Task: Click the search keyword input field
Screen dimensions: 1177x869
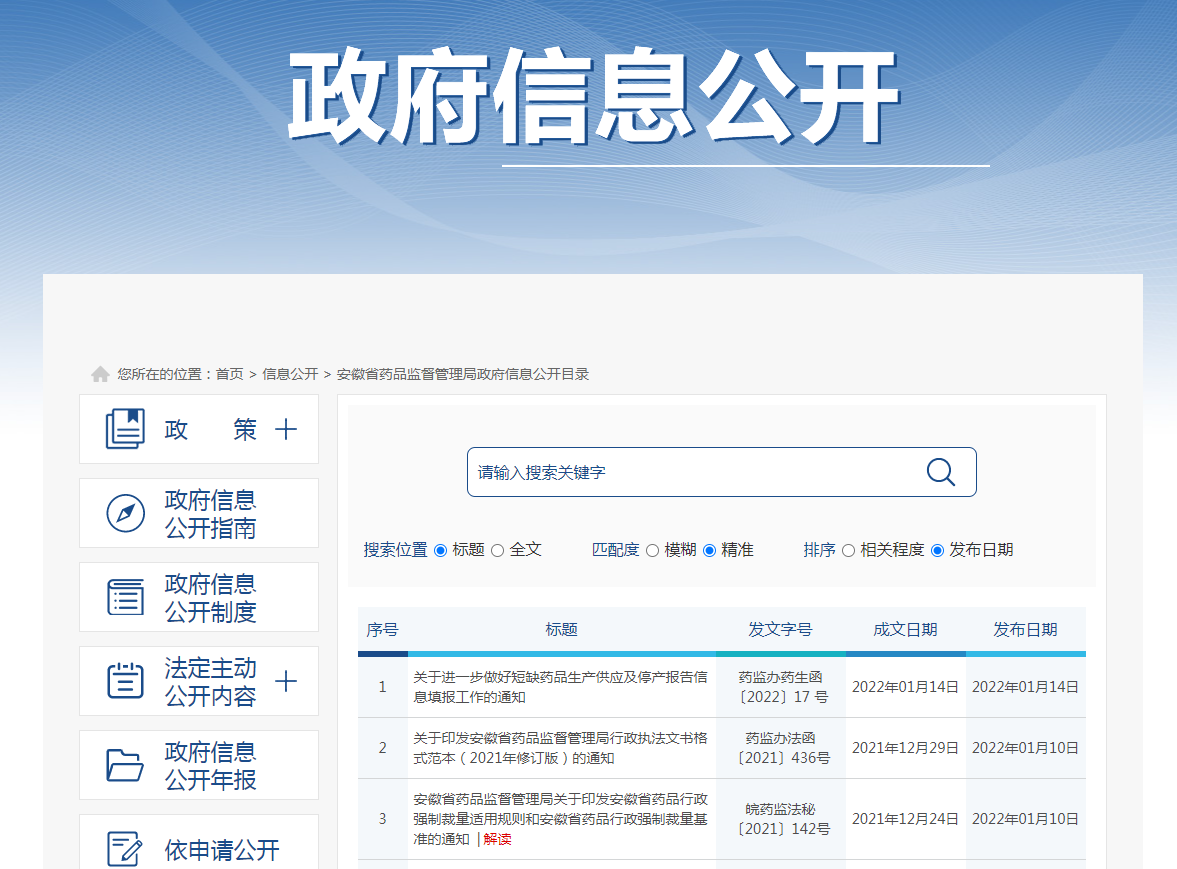Action: tap(690, 472)
